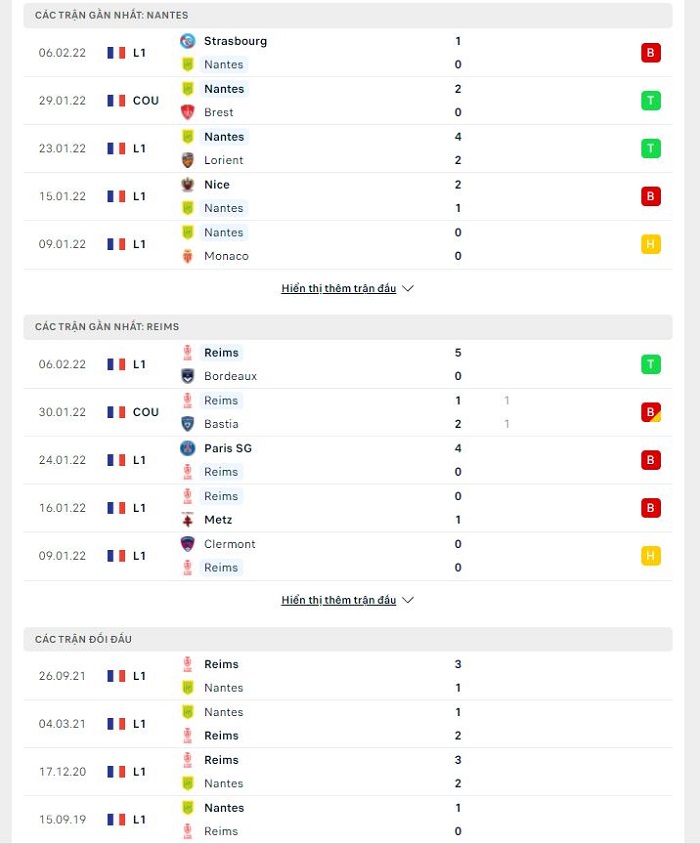Click the Paris SG club crest icon
Image resolution: width=700 pixels, height=844 pixels.
(x=187, y=448)
